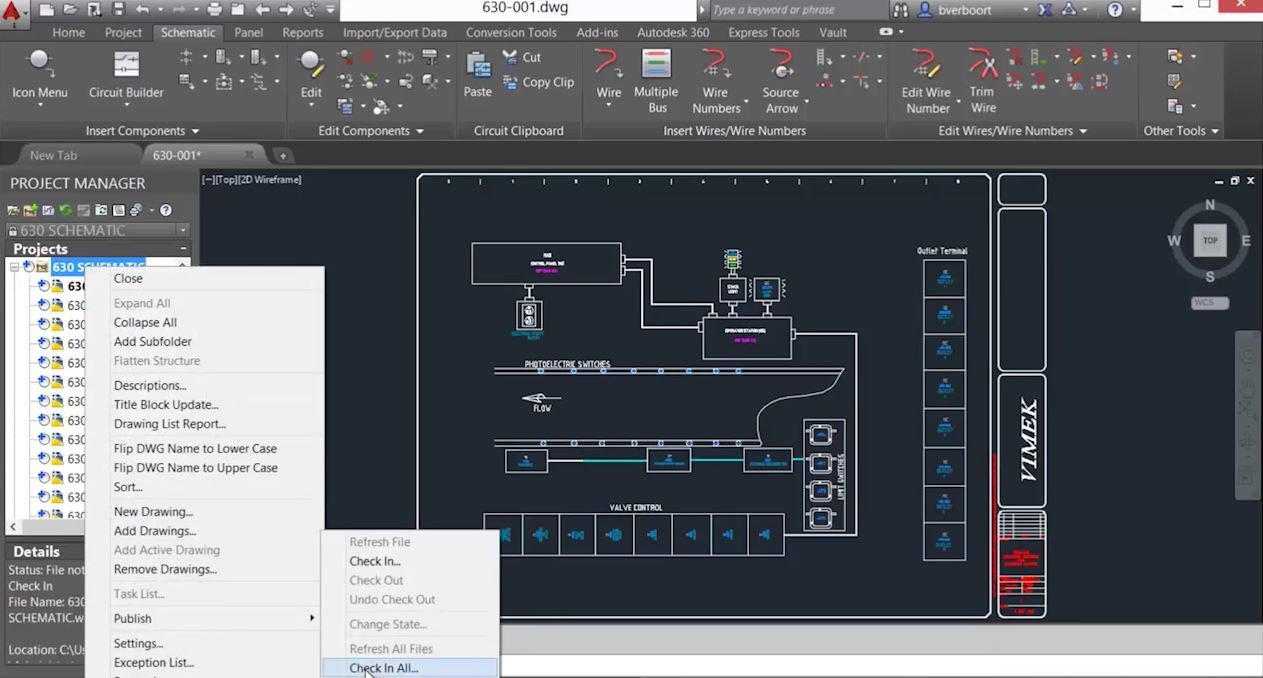Click the AutoCAD application logo button
Viewport: 1263px width, 678px height.
13,12
